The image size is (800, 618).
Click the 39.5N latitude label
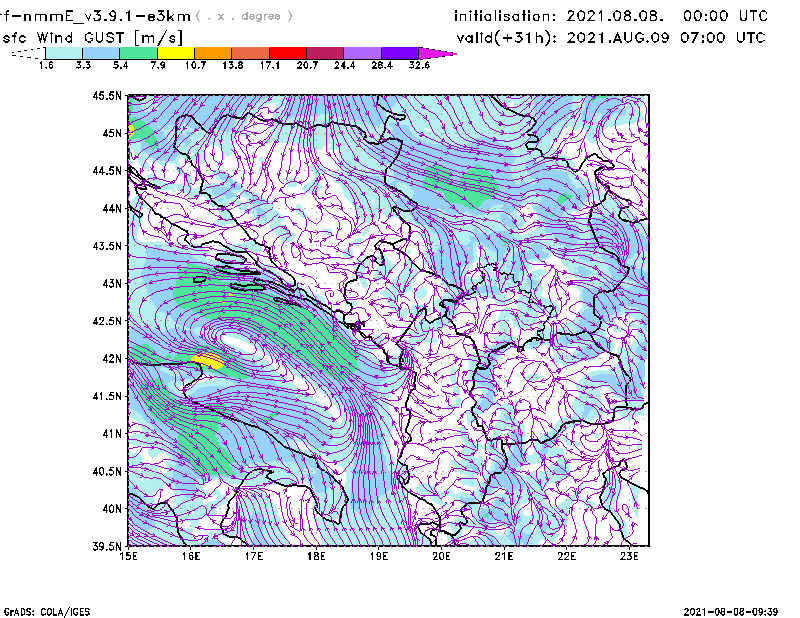click(x=107, y=547)
